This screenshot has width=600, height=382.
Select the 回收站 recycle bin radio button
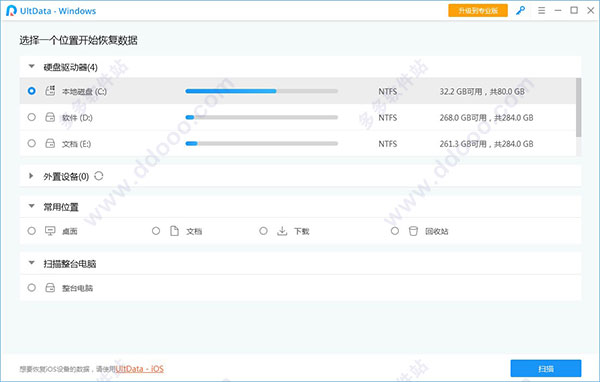click(395, 231)
